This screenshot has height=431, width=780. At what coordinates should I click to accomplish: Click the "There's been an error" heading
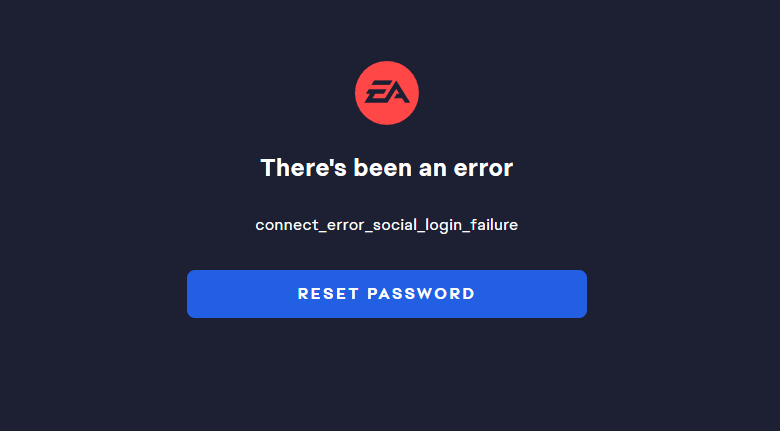pos(387,167)
